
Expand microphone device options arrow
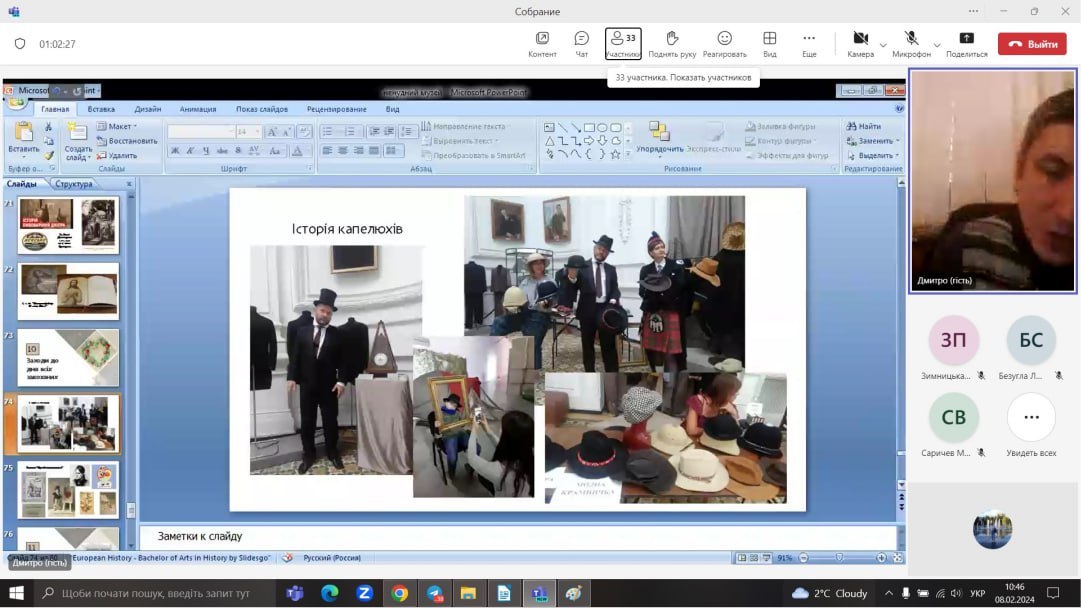pyautogui.click(x=937, y=45)
